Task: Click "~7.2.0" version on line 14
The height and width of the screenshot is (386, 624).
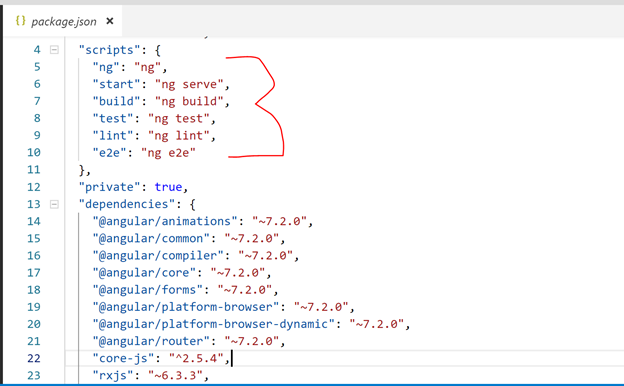Action: tap(279, 221)
